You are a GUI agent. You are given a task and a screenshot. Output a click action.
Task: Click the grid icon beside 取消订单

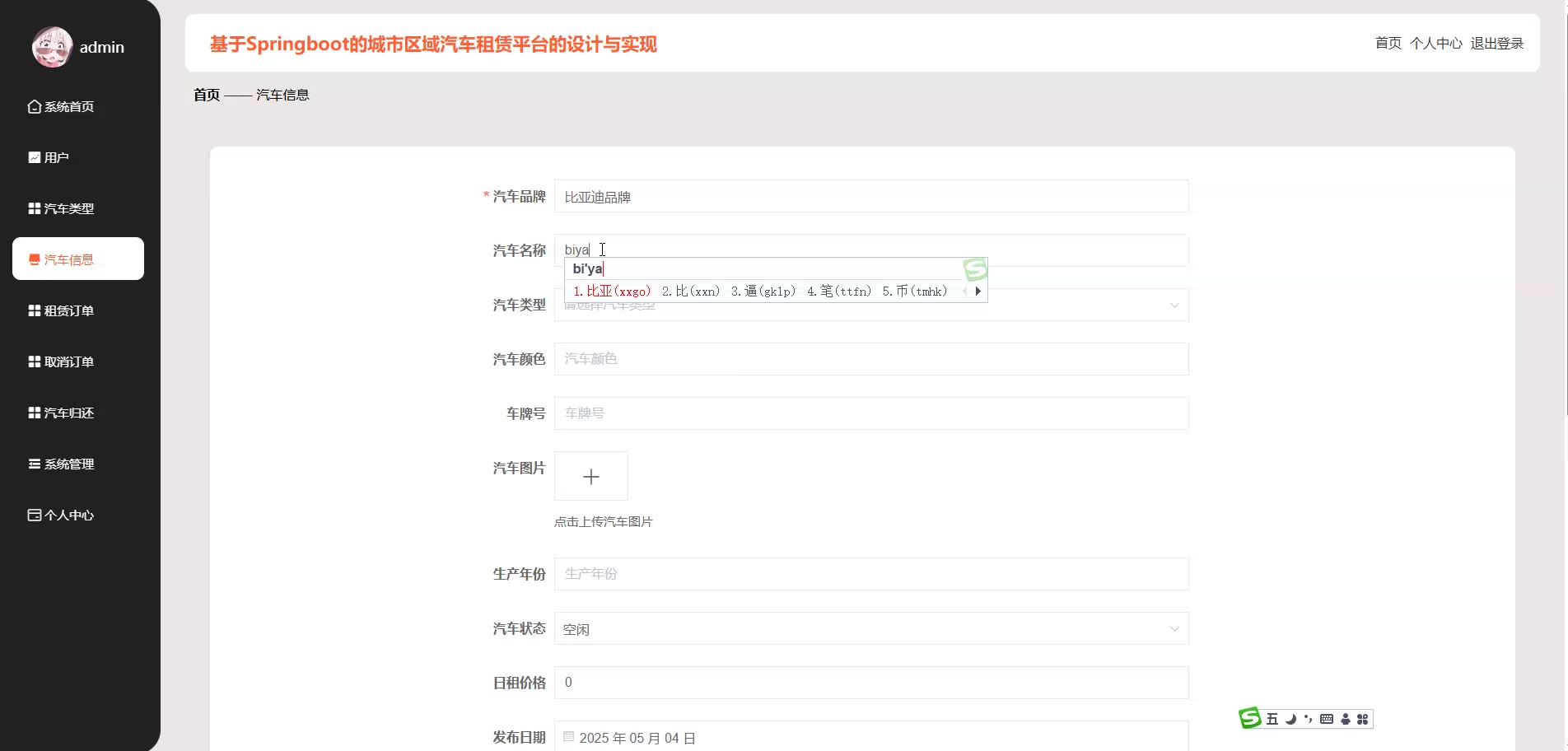[35, 362]
